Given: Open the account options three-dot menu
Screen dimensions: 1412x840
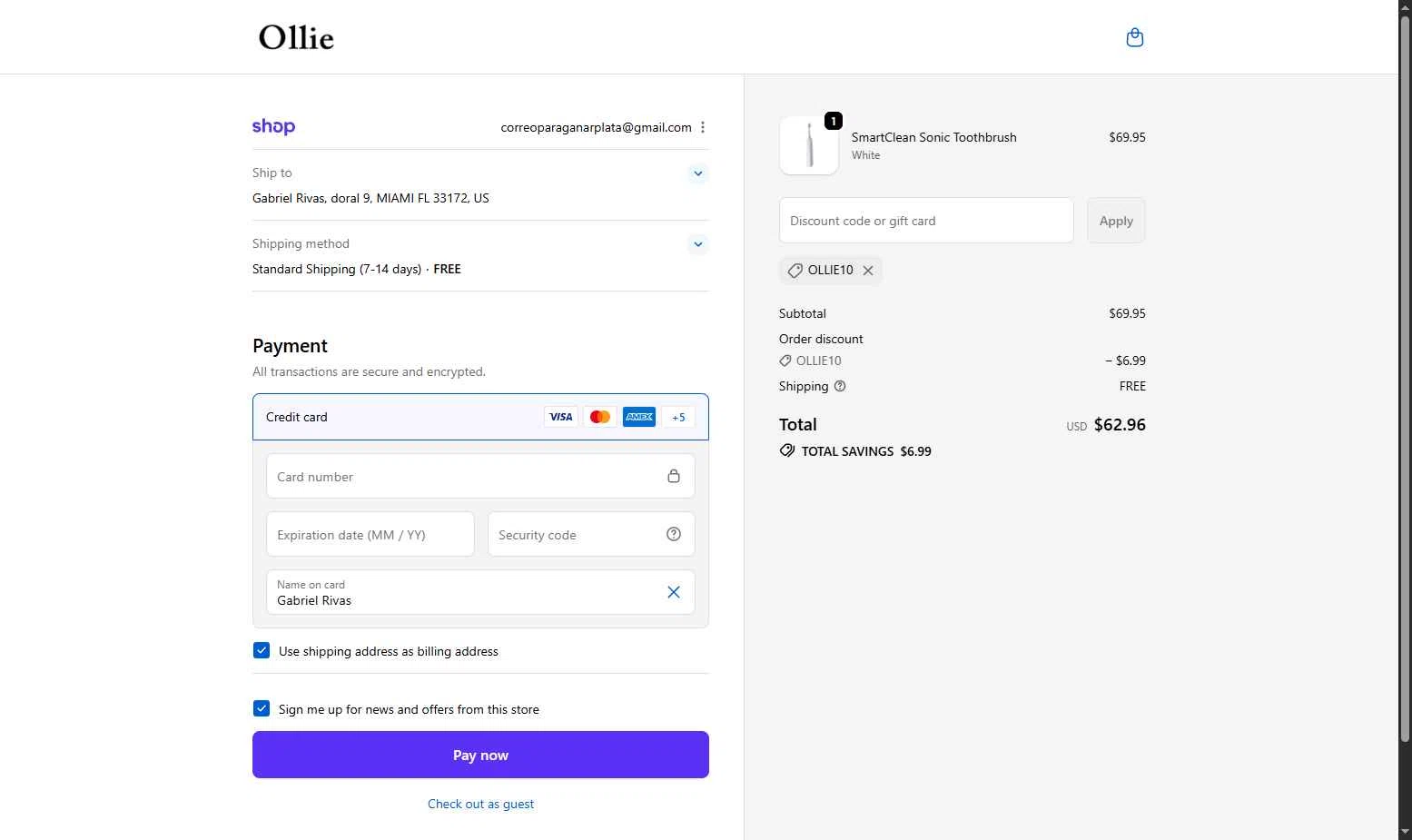Looking at the screenshot, I should 703,127.
